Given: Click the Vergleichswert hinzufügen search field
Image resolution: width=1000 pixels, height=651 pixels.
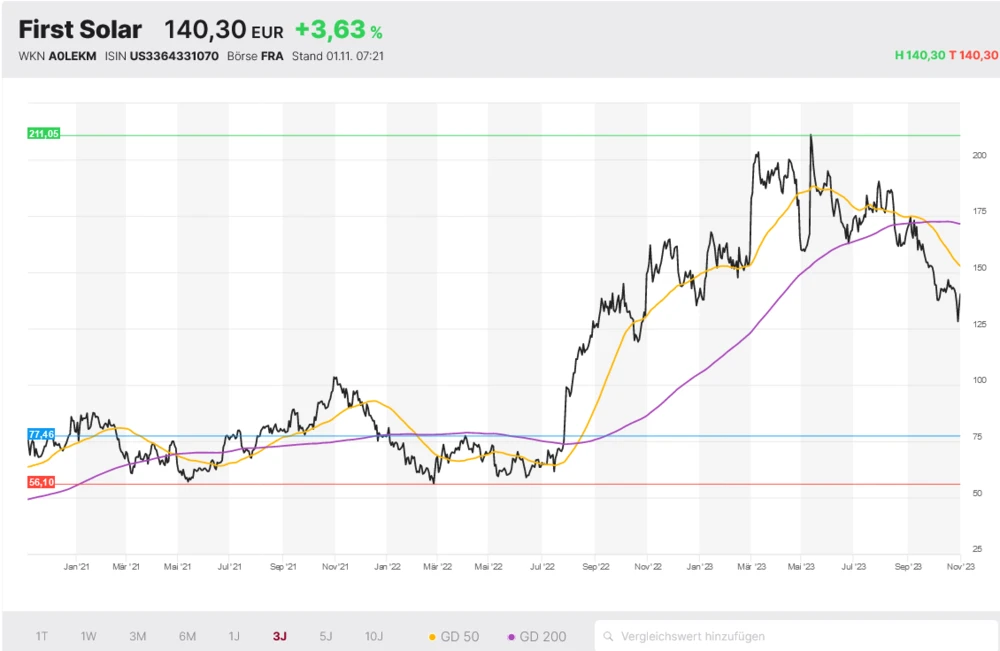Looking at the screenshot, I should point(790,636).
